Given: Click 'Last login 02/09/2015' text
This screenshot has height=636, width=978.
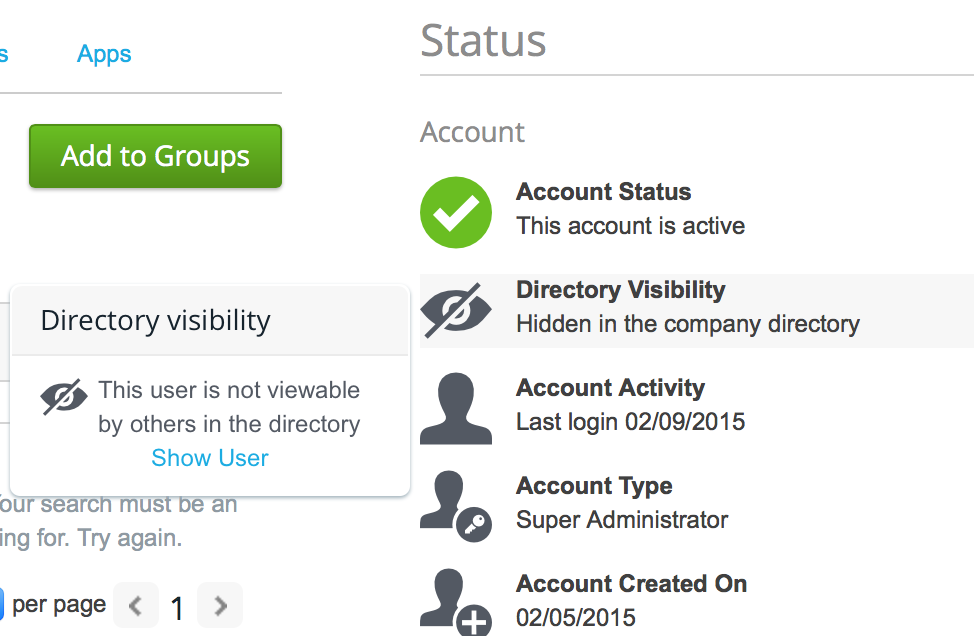Looking at the screenshot, I should click(x=631, y=422).
